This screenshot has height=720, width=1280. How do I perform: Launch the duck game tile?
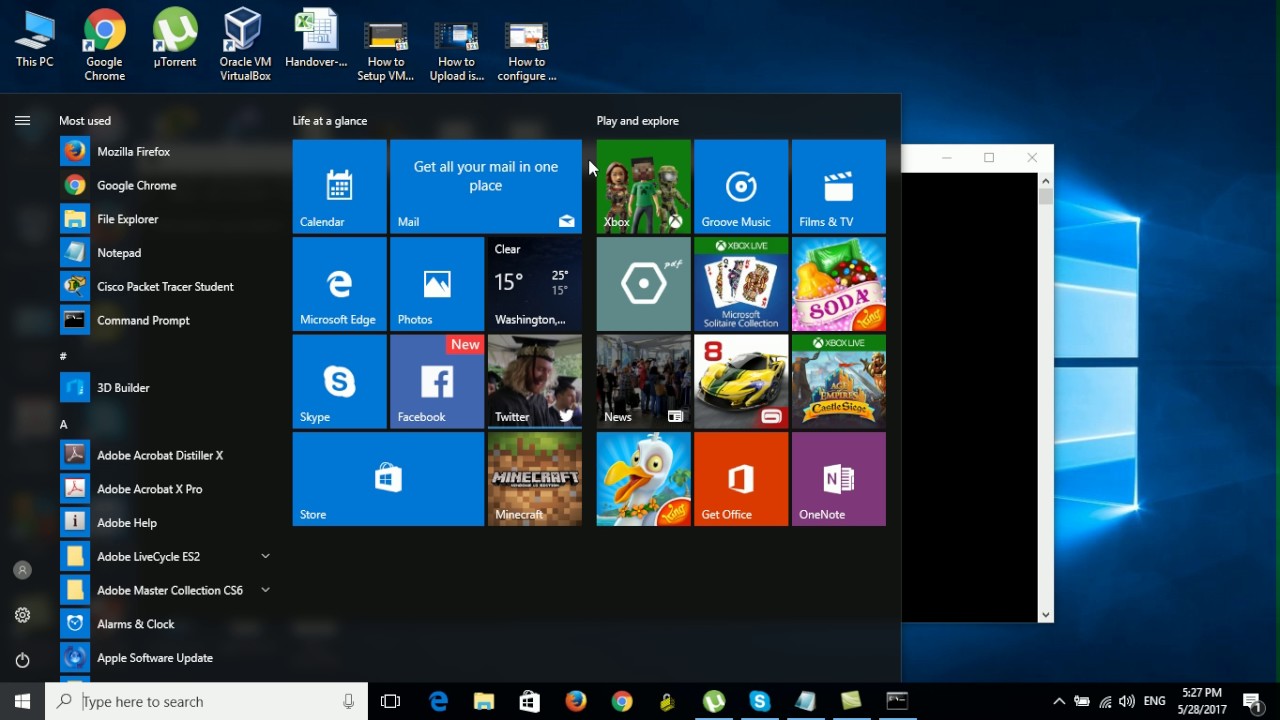tap(643, 479)
